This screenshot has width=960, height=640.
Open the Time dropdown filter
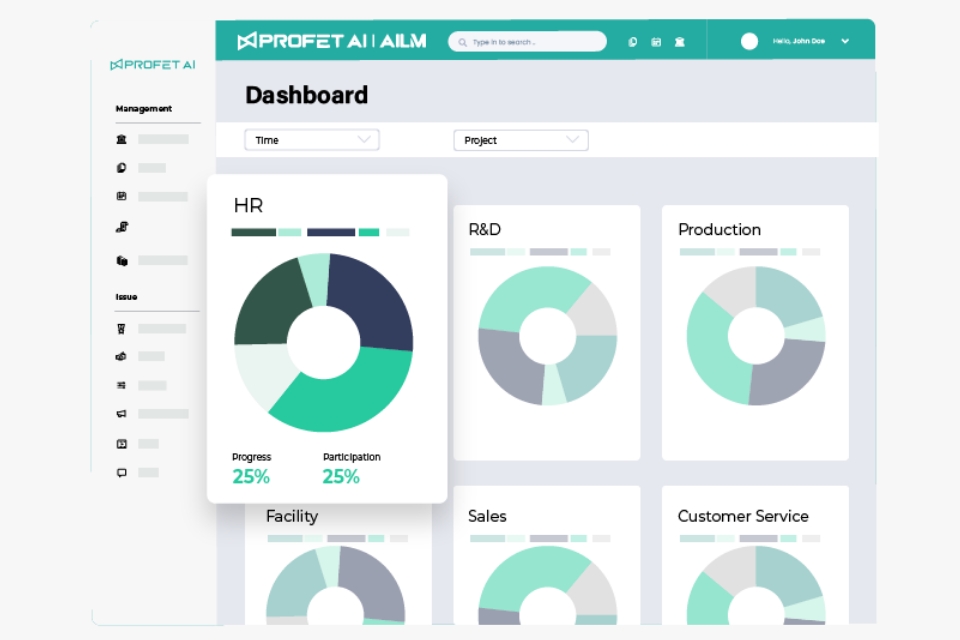coord(312,140)
